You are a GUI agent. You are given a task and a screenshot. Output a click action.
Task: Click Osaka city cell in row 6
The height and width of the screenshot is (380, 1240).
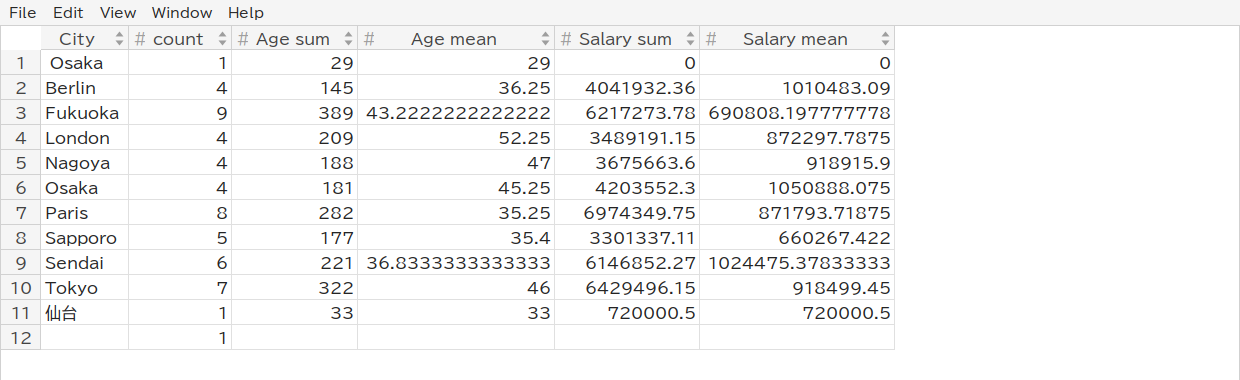click(85, 188)
